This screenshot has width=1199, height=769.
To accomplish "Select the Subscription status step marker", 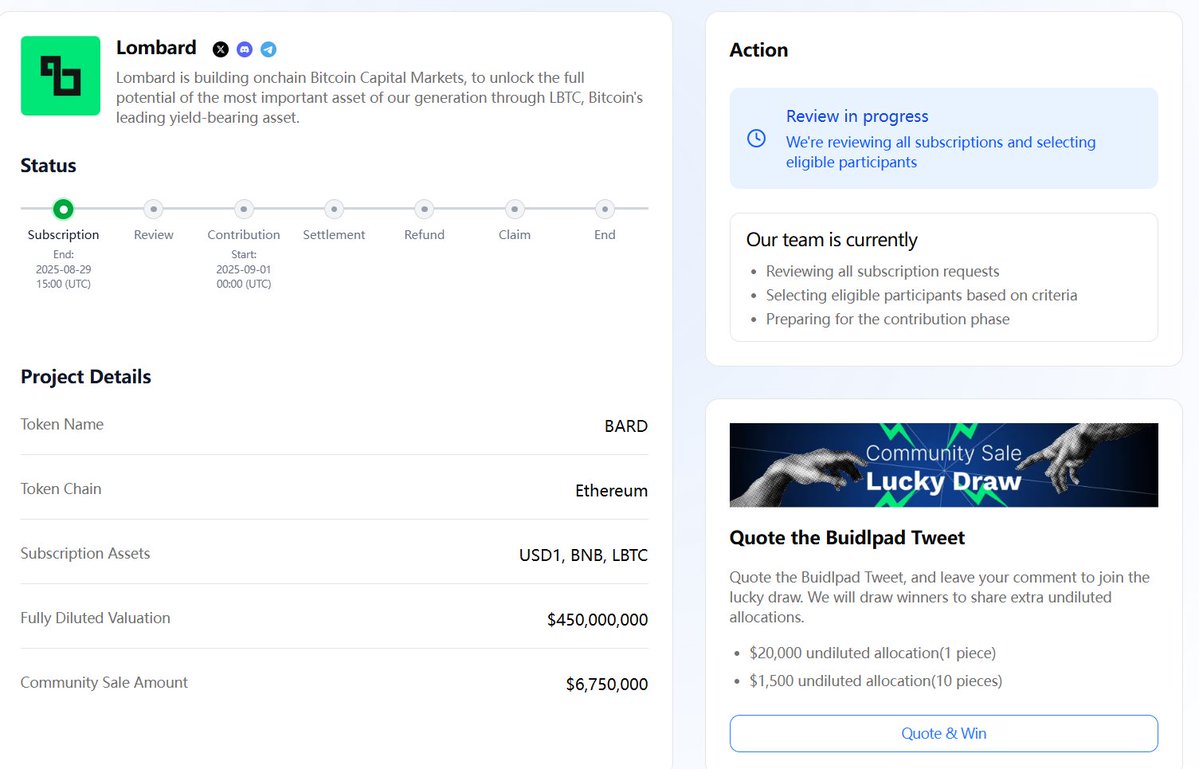I will point(63,209).
